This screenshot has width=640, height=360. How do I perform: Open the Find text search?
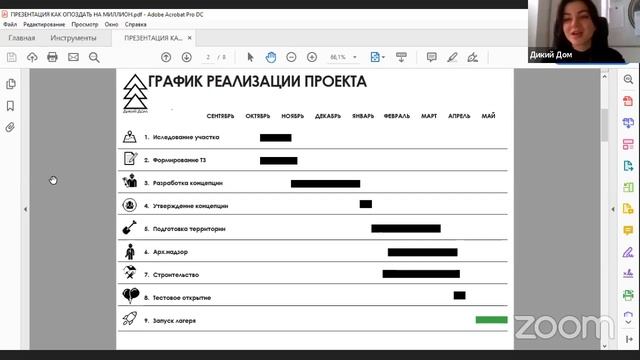point(94,57)
